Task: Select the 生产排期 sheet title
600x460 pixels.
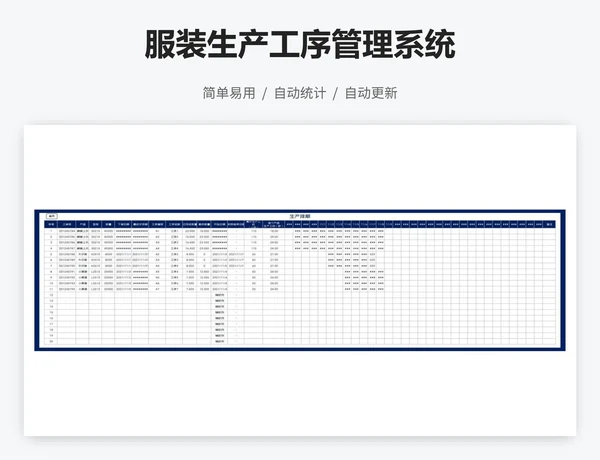Action: pyautogui.click(x=300, y=216)
